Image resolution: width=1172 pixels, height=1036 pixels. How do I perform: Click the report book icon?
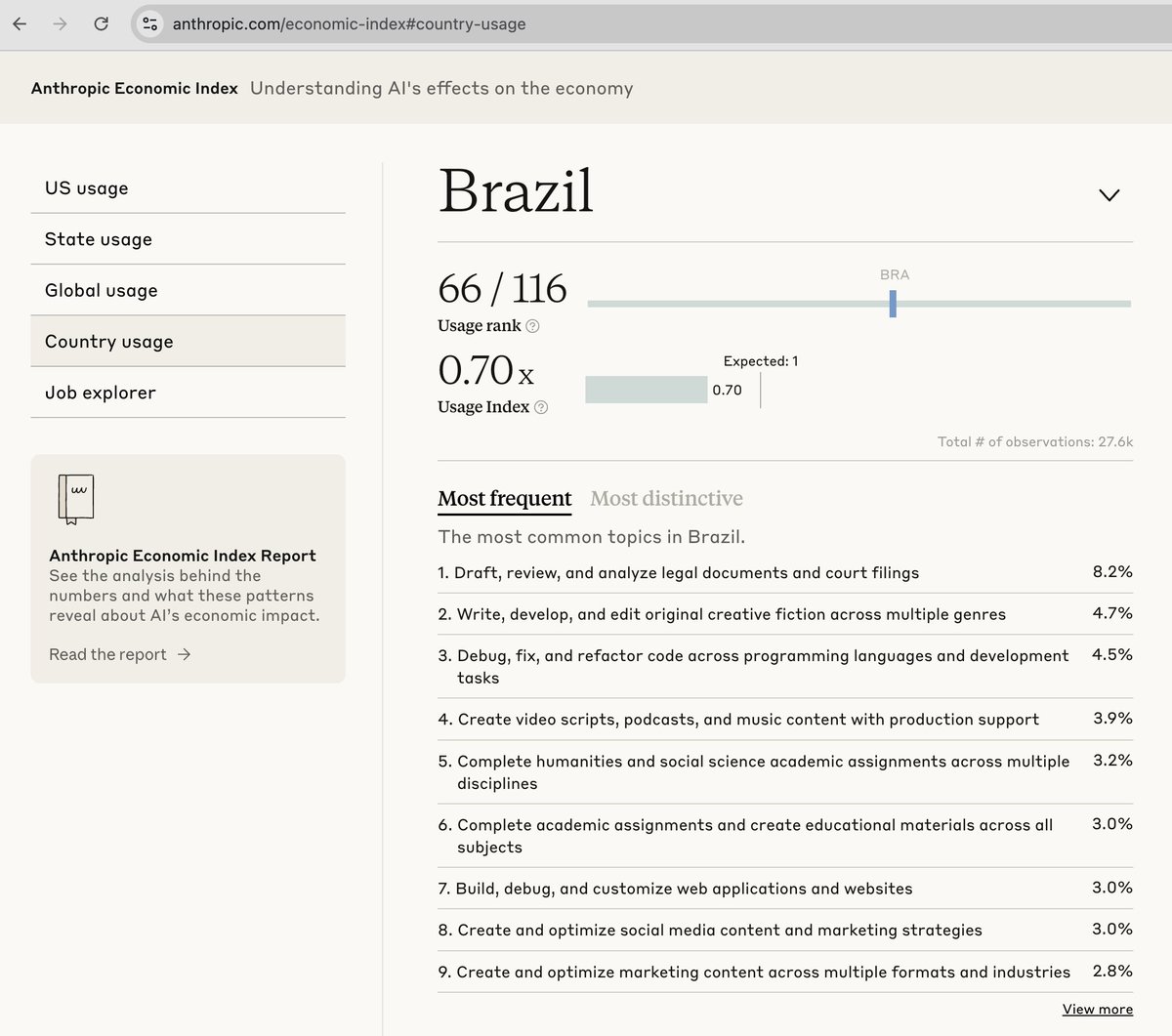click(75, 500)
